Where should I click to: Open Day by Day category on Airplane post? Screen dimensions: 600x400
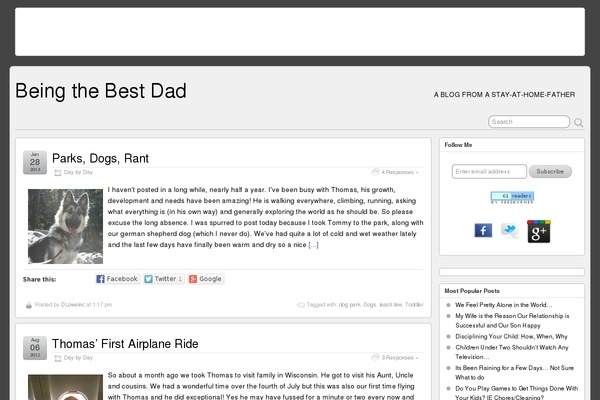78,358
